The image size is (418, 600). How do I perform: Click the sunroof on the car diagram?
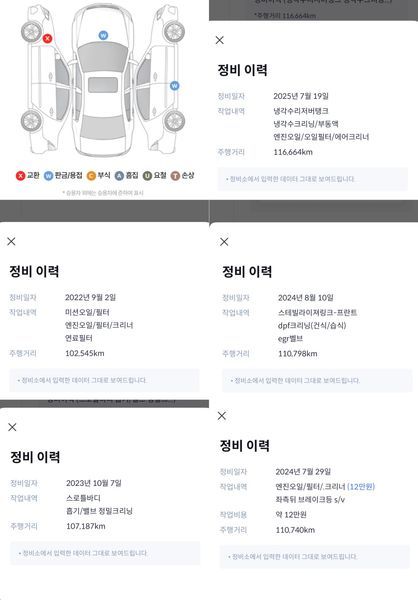103,85
